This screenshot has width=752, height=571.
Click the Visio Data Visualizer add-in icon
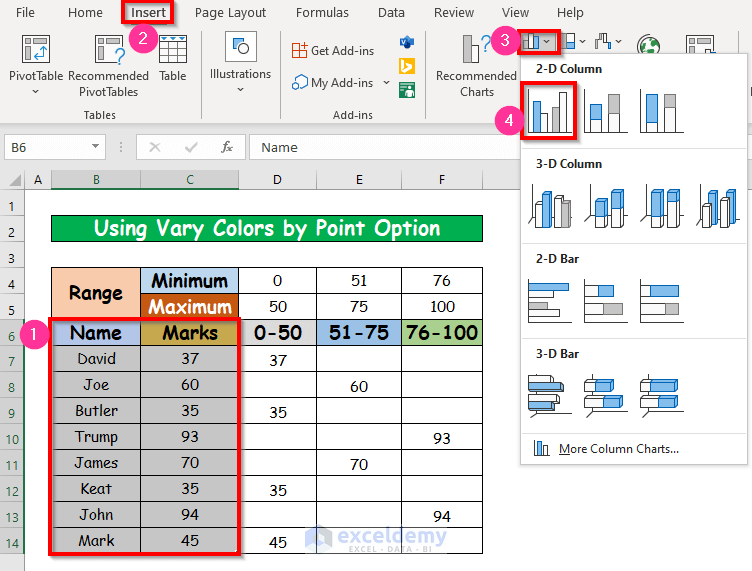pyautogui.click(x=407, y=43)
